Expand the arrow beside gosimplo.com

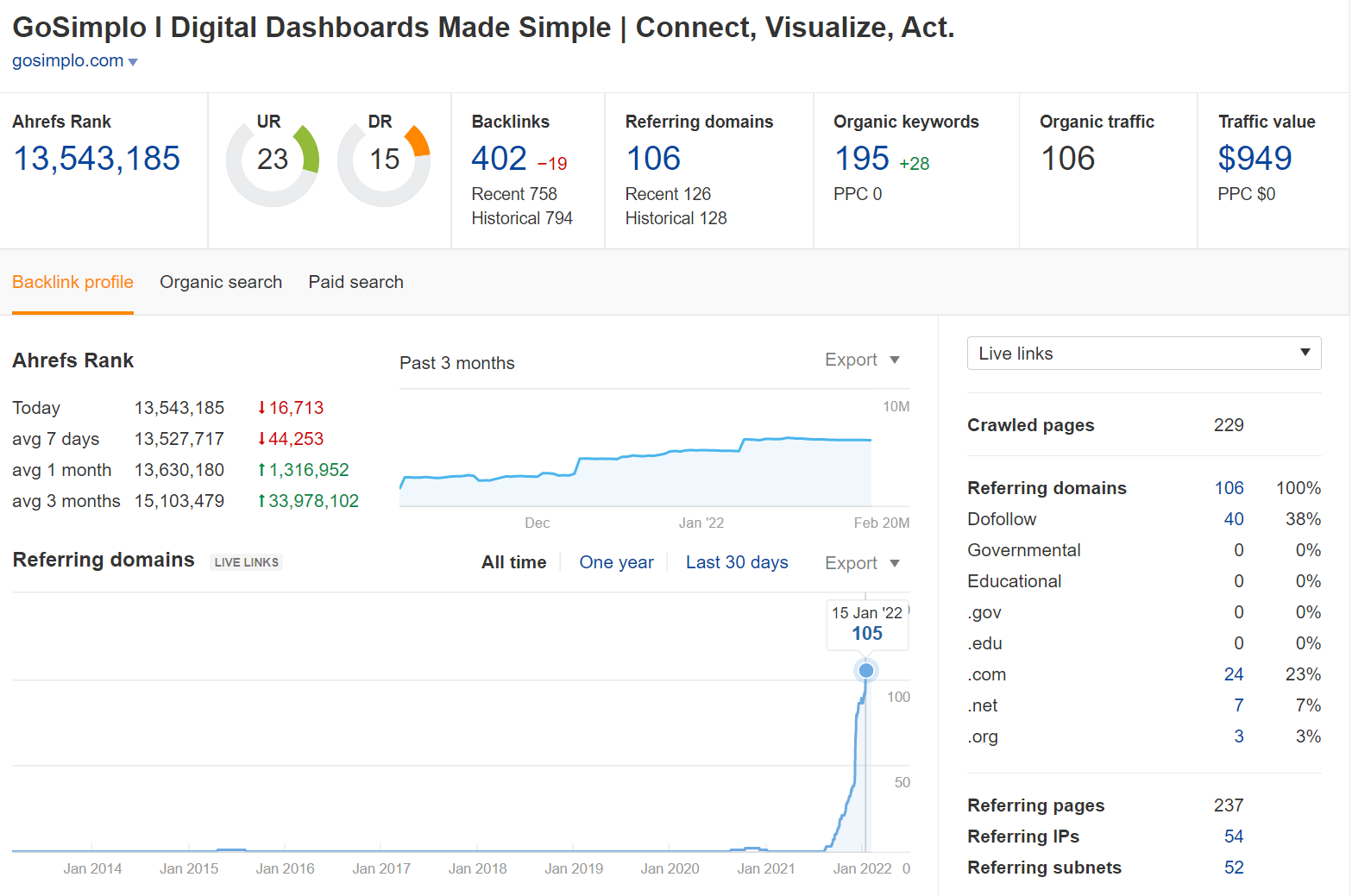[x=133, y=62]
